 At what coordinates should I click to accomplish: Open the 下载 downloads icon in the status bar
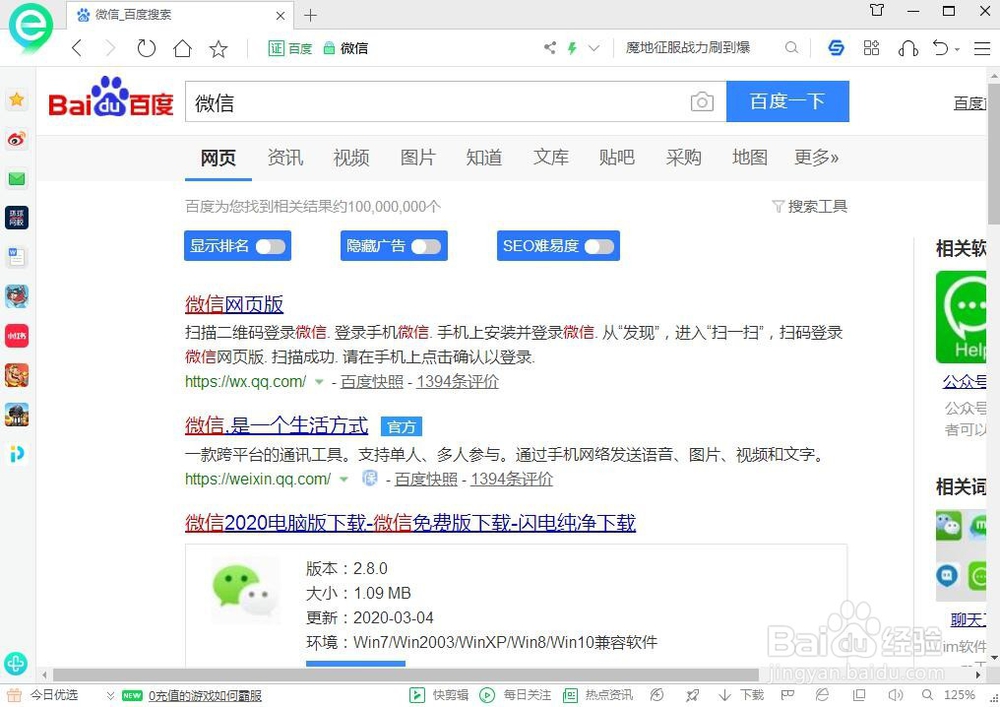coord(741,695)
